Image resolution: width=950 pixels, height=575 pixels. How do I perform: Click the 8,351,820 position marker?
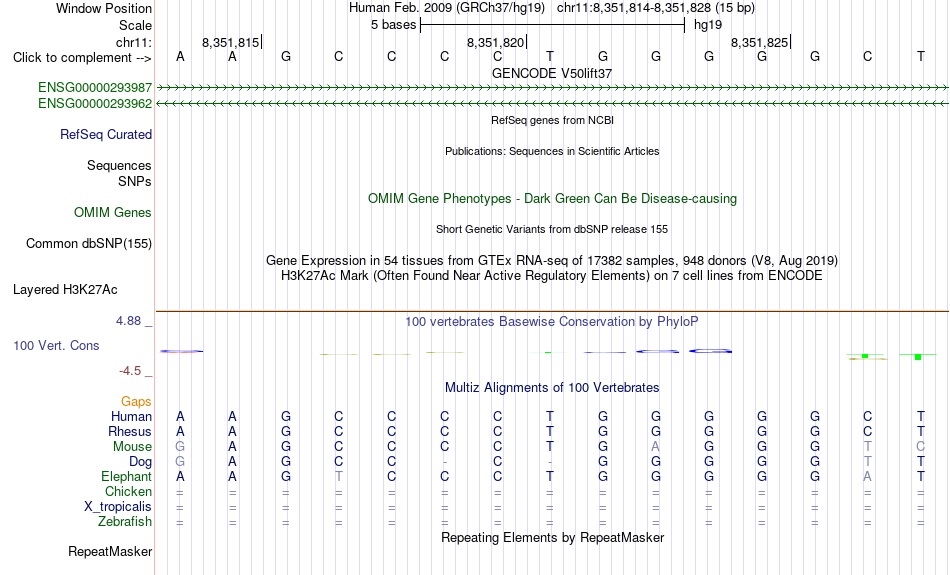496,42
